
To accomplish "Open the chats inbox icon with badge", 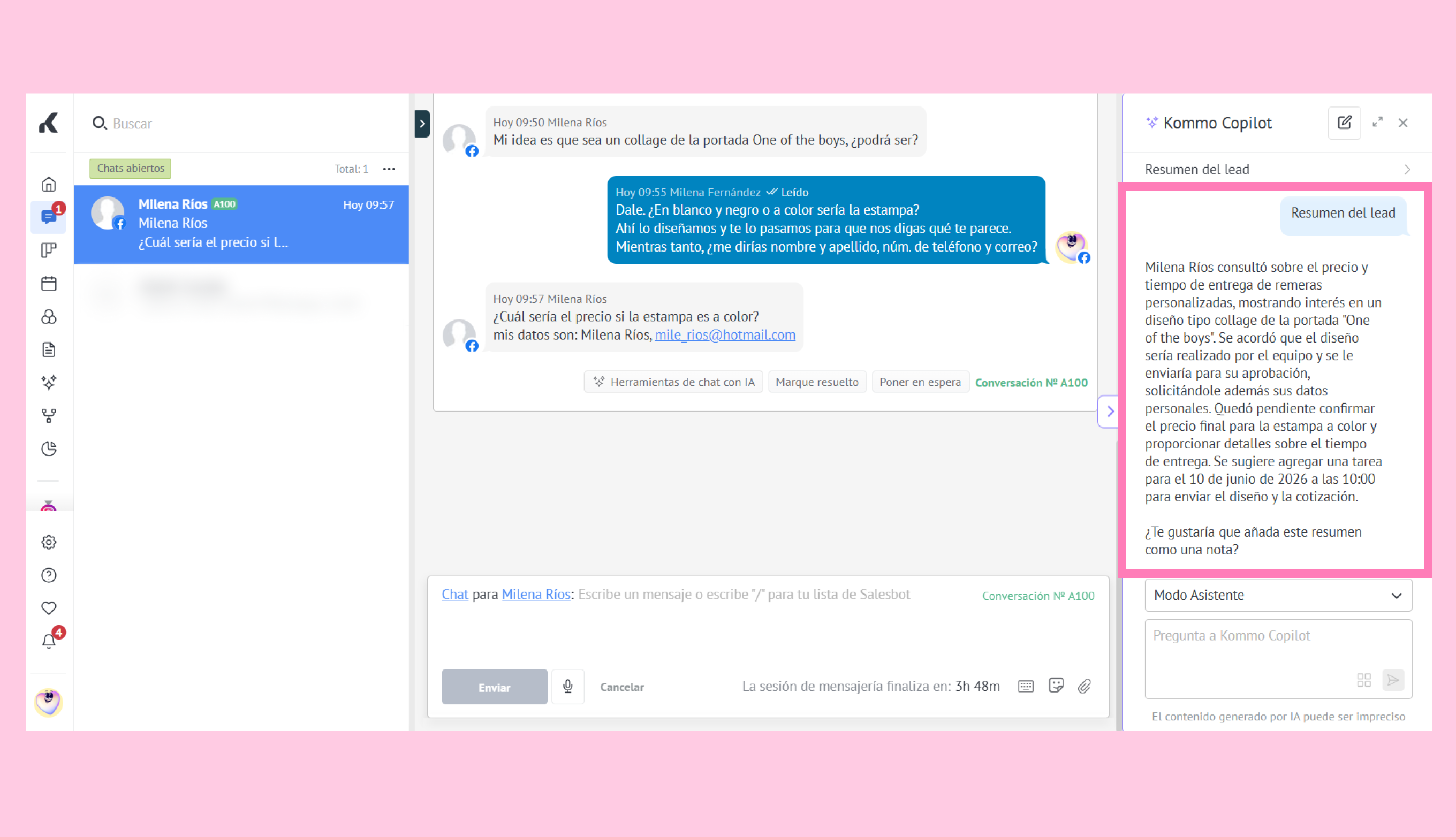I will (49, 217).
